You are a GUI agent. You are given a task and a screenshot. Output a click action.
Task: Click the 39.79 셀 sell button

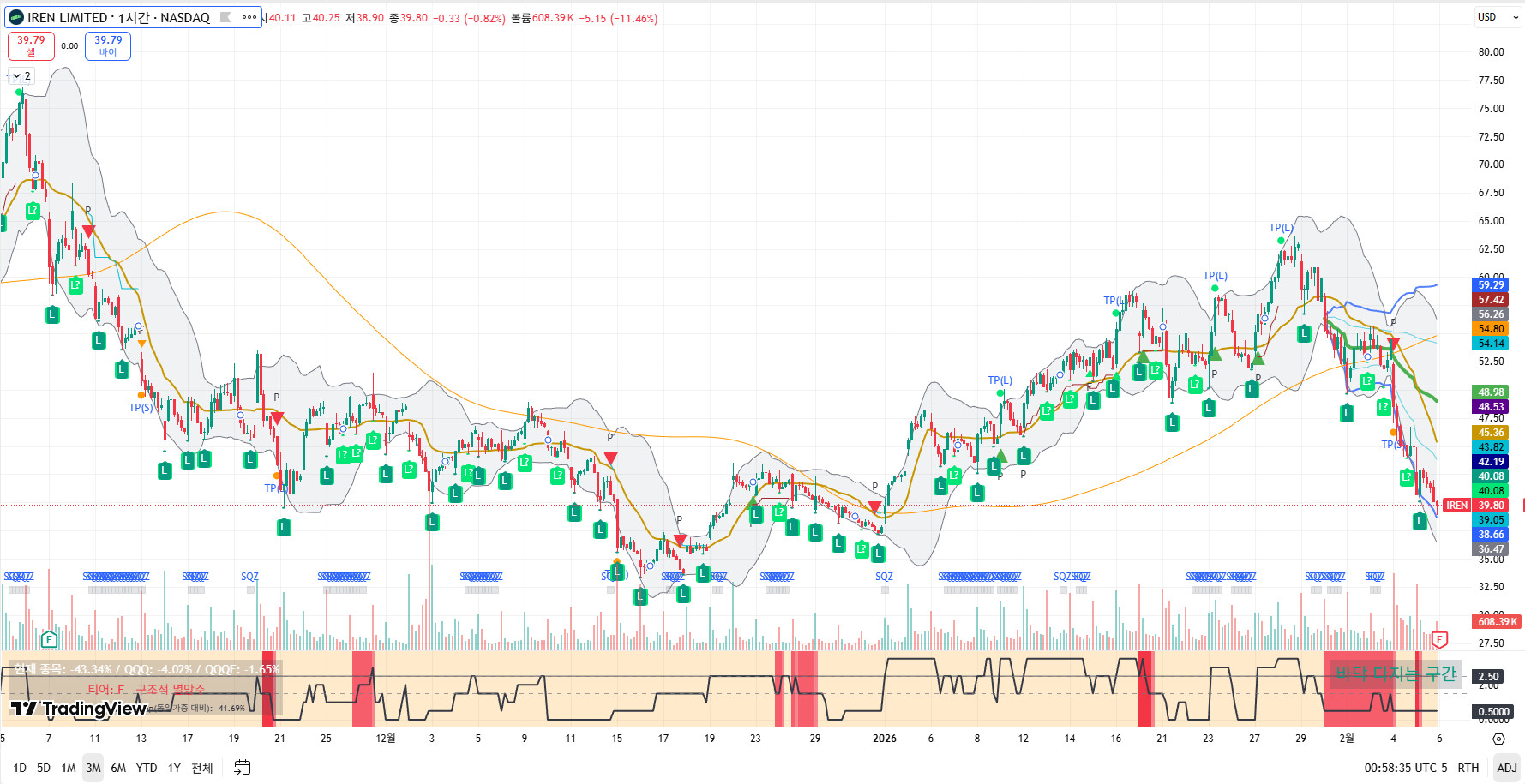coord(31,46)
